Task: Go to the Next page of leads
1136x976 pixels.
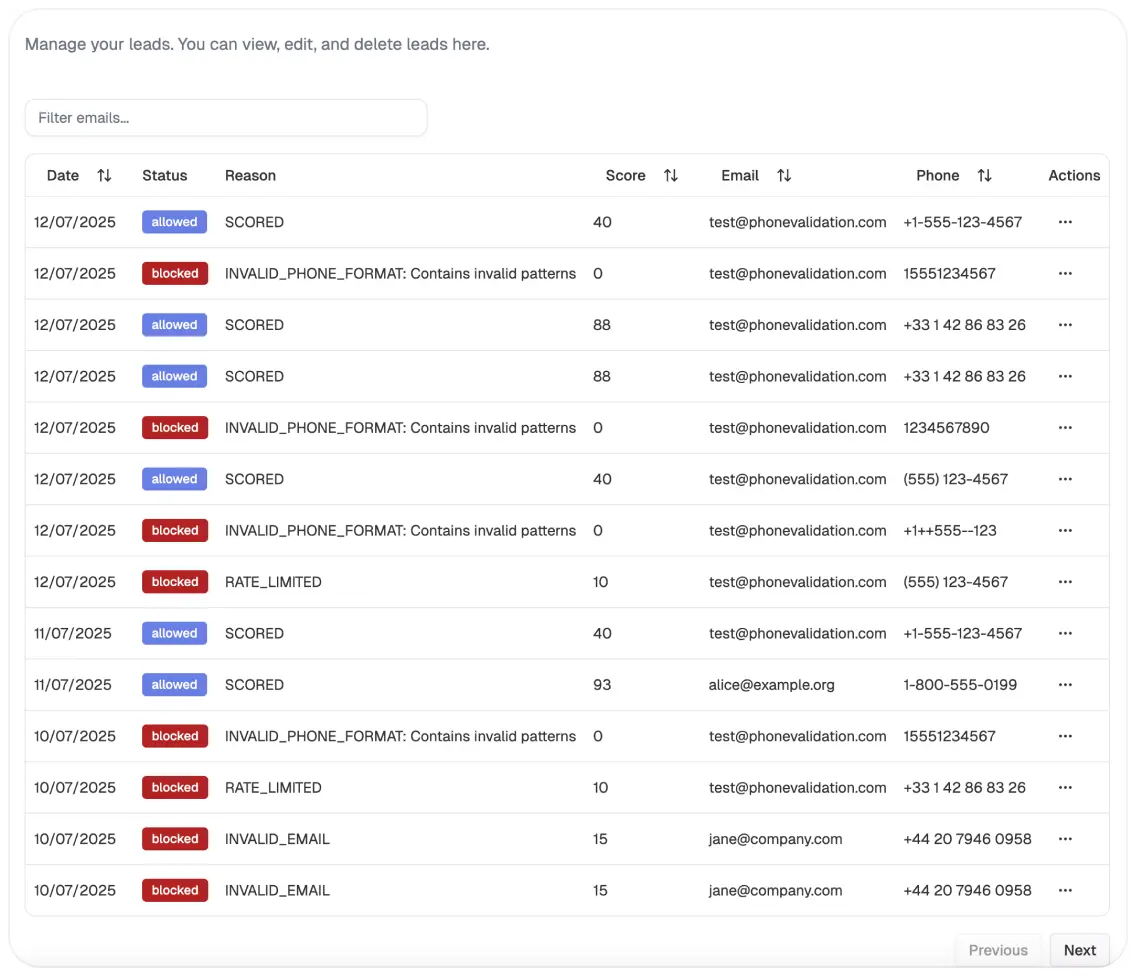Action: (x=1079, y=950)
